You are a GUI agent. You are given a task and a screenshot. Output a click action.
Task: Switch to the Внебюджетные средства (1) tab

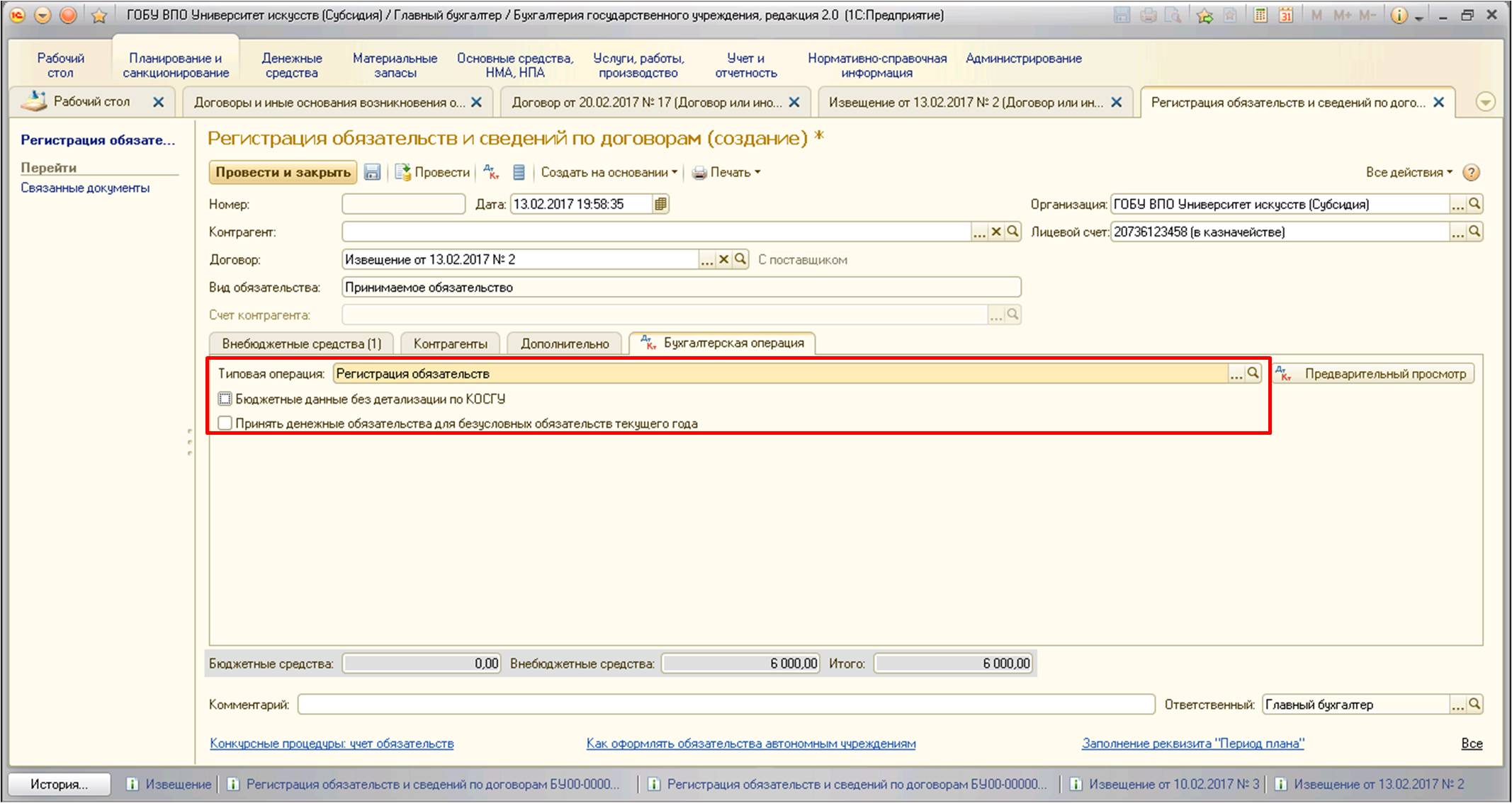pos(302,343)
